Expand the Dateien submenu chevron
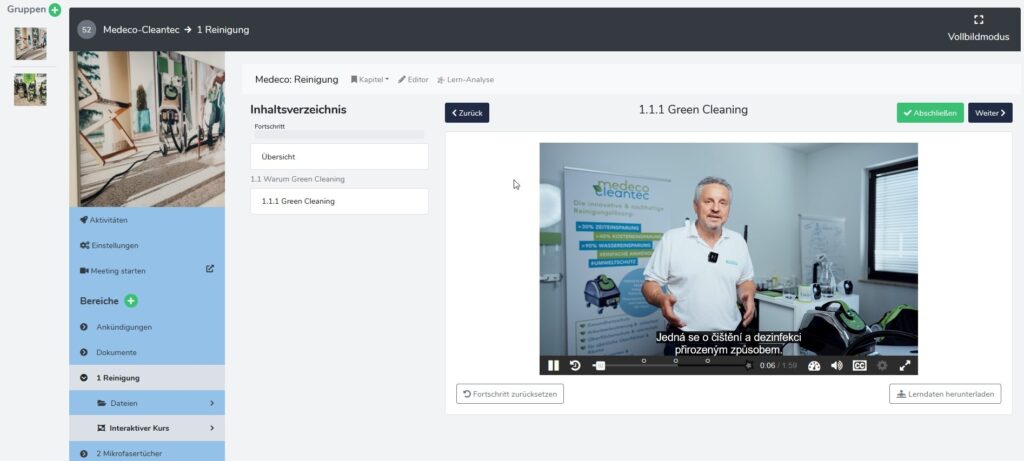This screenshot has width=1024, height=461. (212, 403)
